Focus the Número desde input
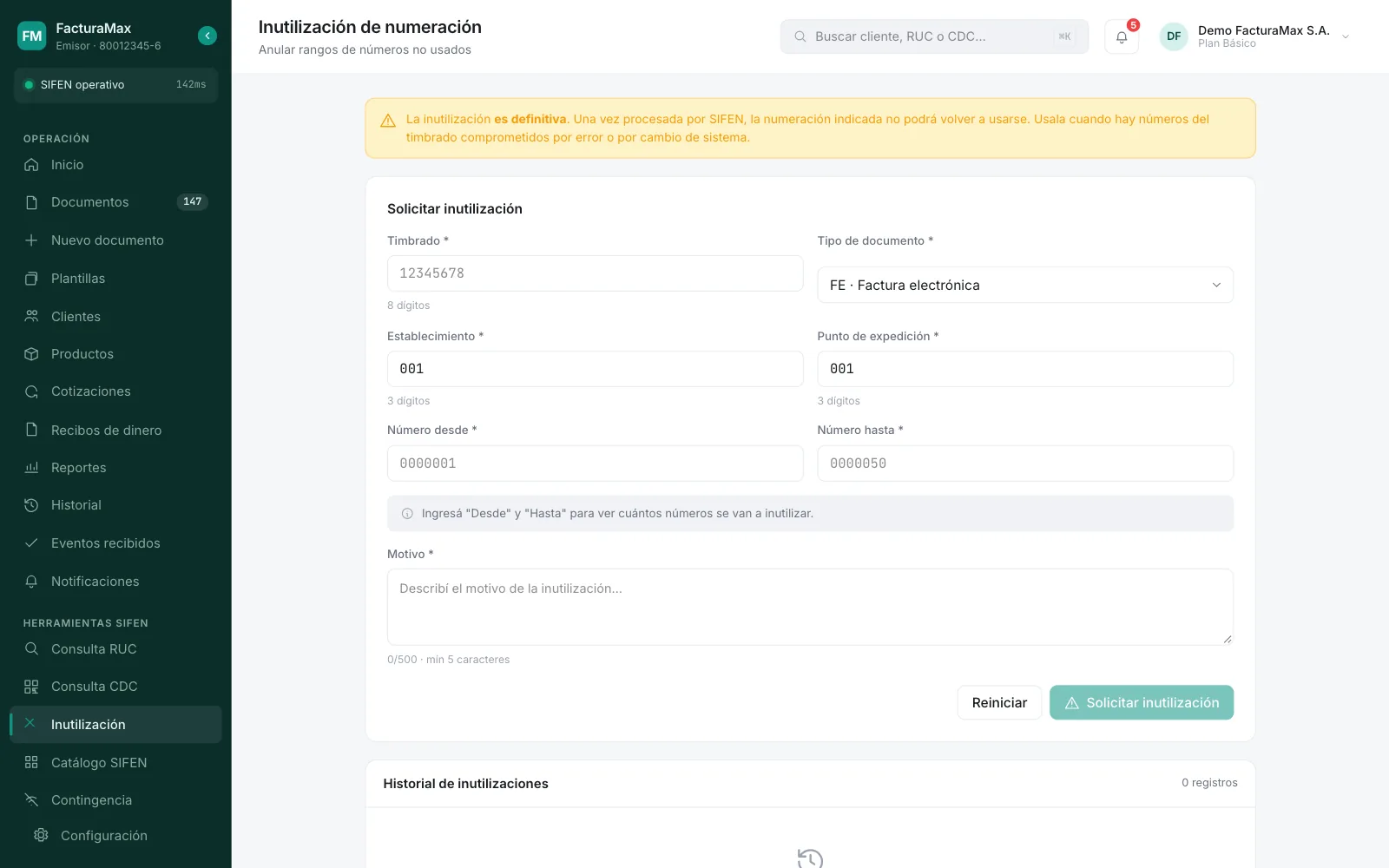1389x868 pixels. pyautogui.click(x=595, y=464)
